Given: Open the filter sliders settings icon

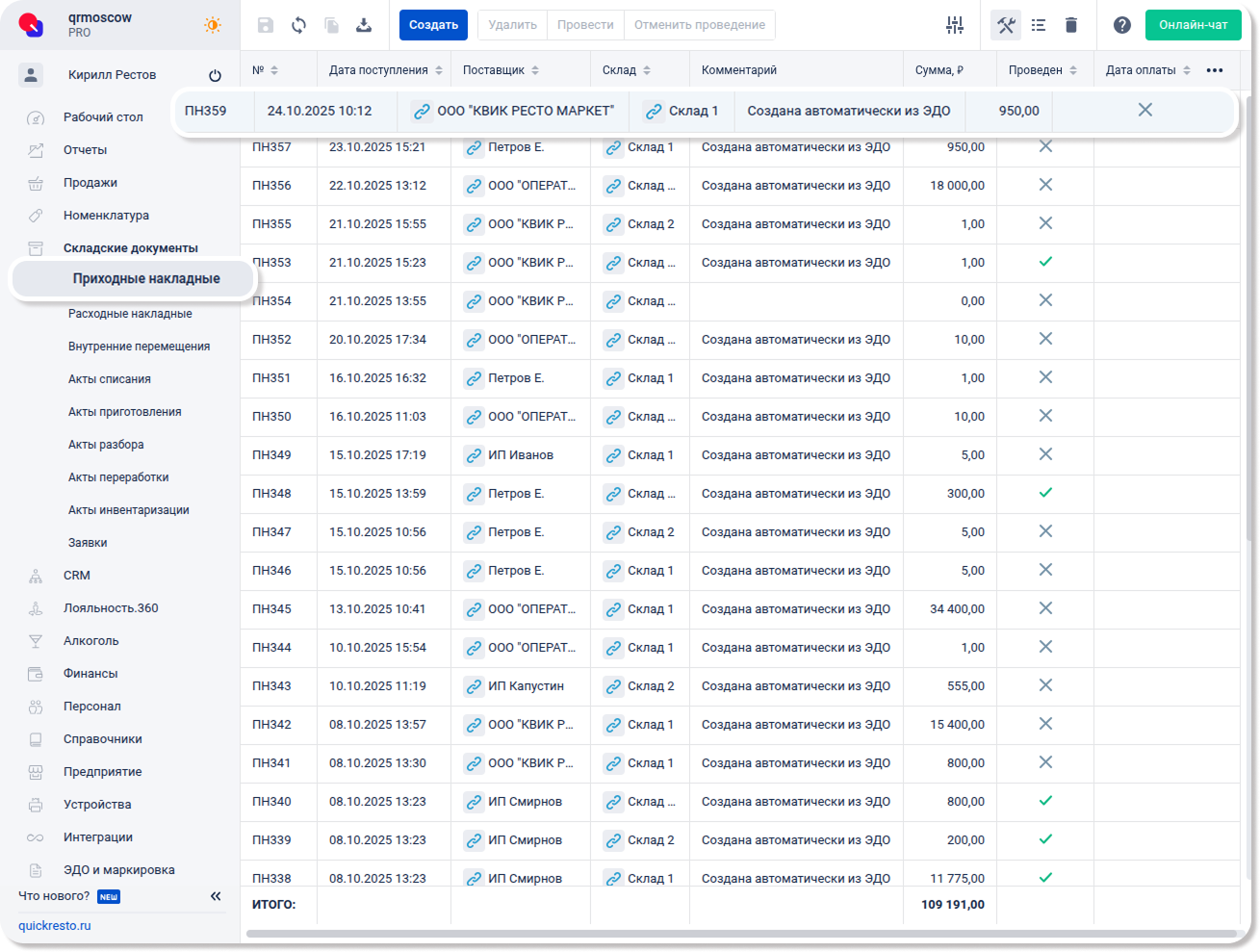Looking at the screenshot, I should coord(955,25).
